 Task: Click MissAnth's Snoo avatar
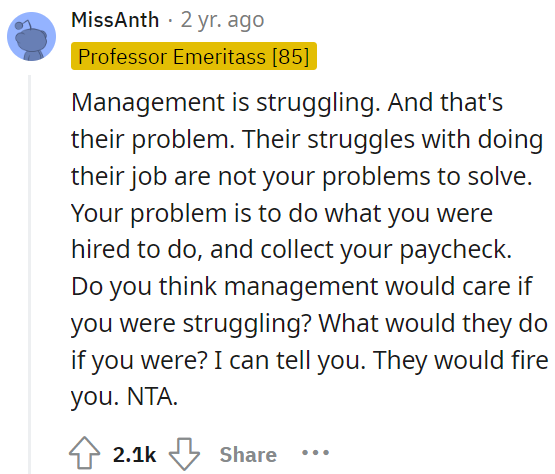32,36
